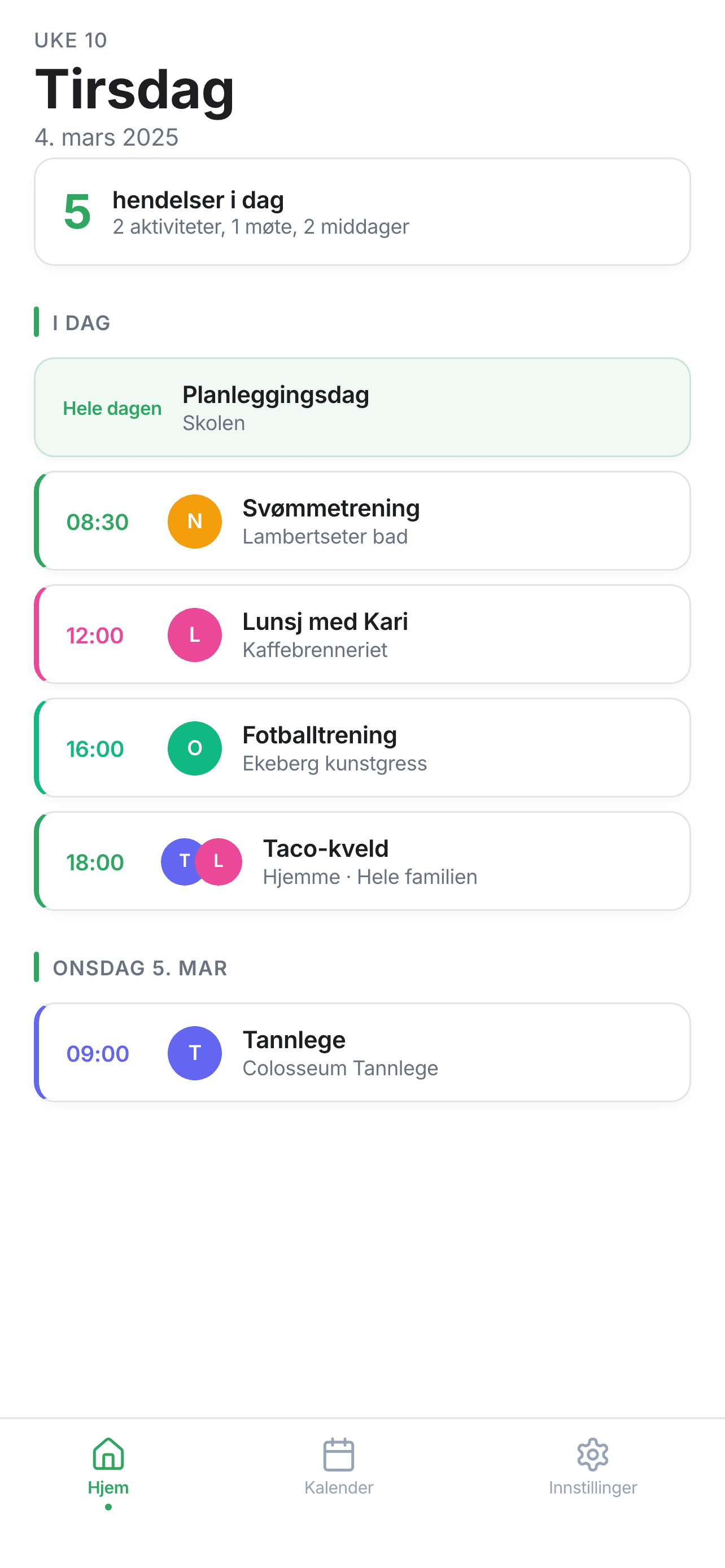Select the Svømmetrening event card

click(x=362, y=522)
